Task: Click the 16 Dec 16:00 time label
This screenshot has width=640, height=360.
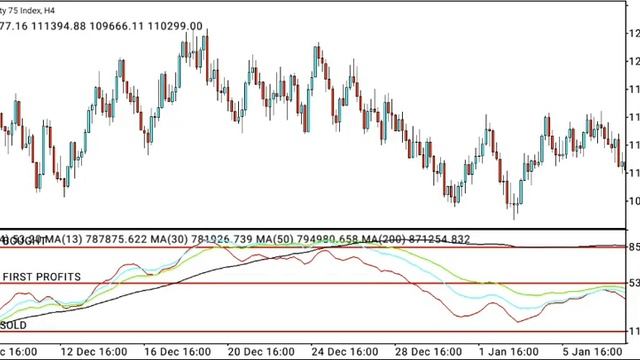Action: point(178,351)
